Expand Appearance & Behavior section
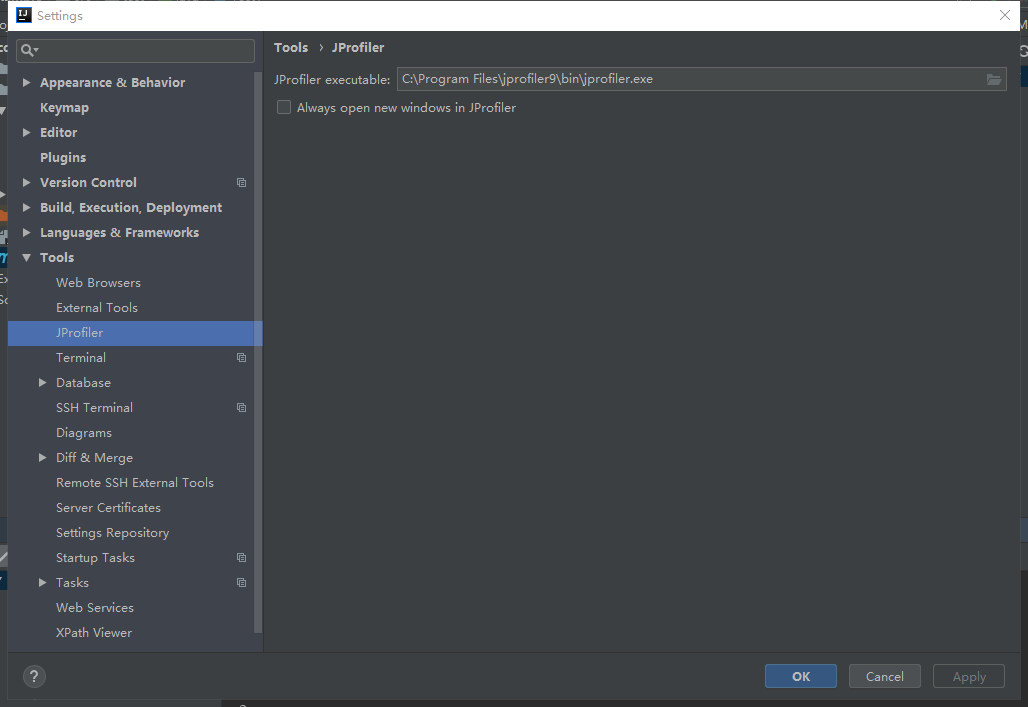 [x=26, y=82]
